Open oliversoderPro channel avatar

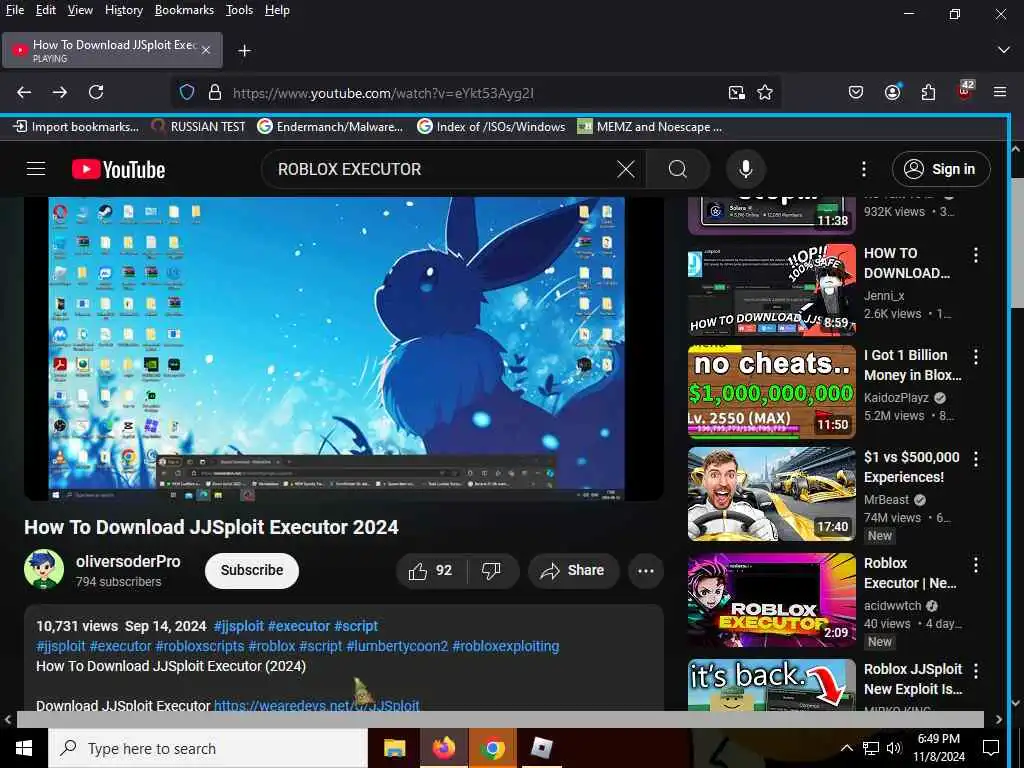44,569
